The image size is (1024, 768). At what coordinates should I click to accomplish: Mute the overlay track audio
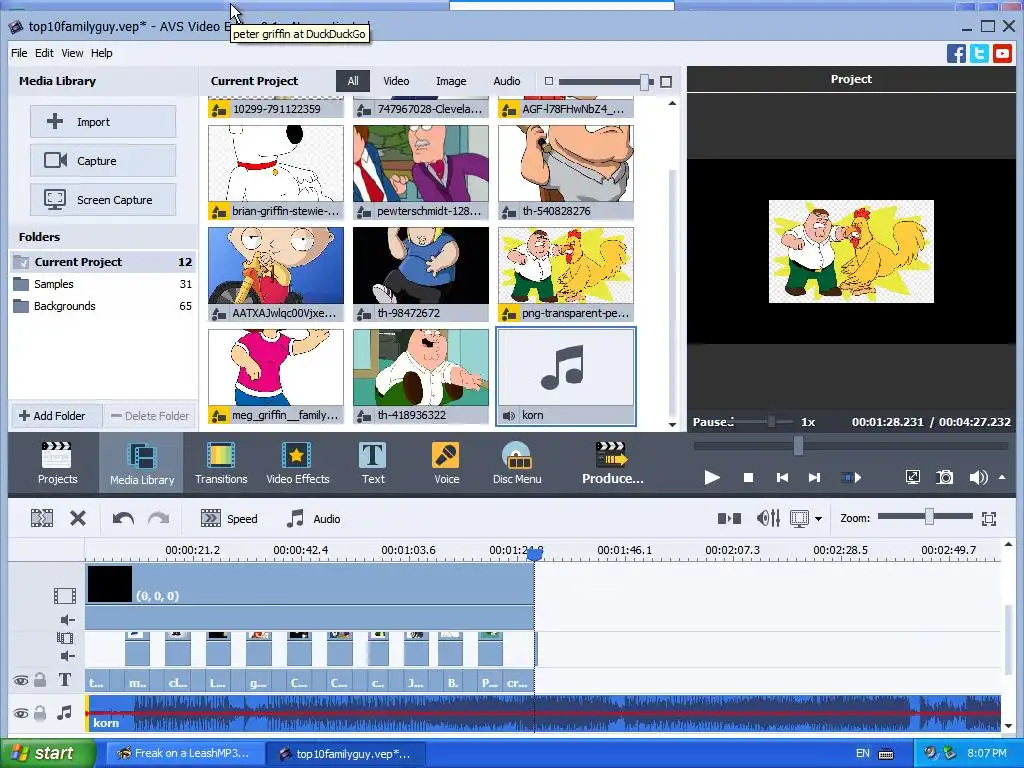tap(67, 656)
